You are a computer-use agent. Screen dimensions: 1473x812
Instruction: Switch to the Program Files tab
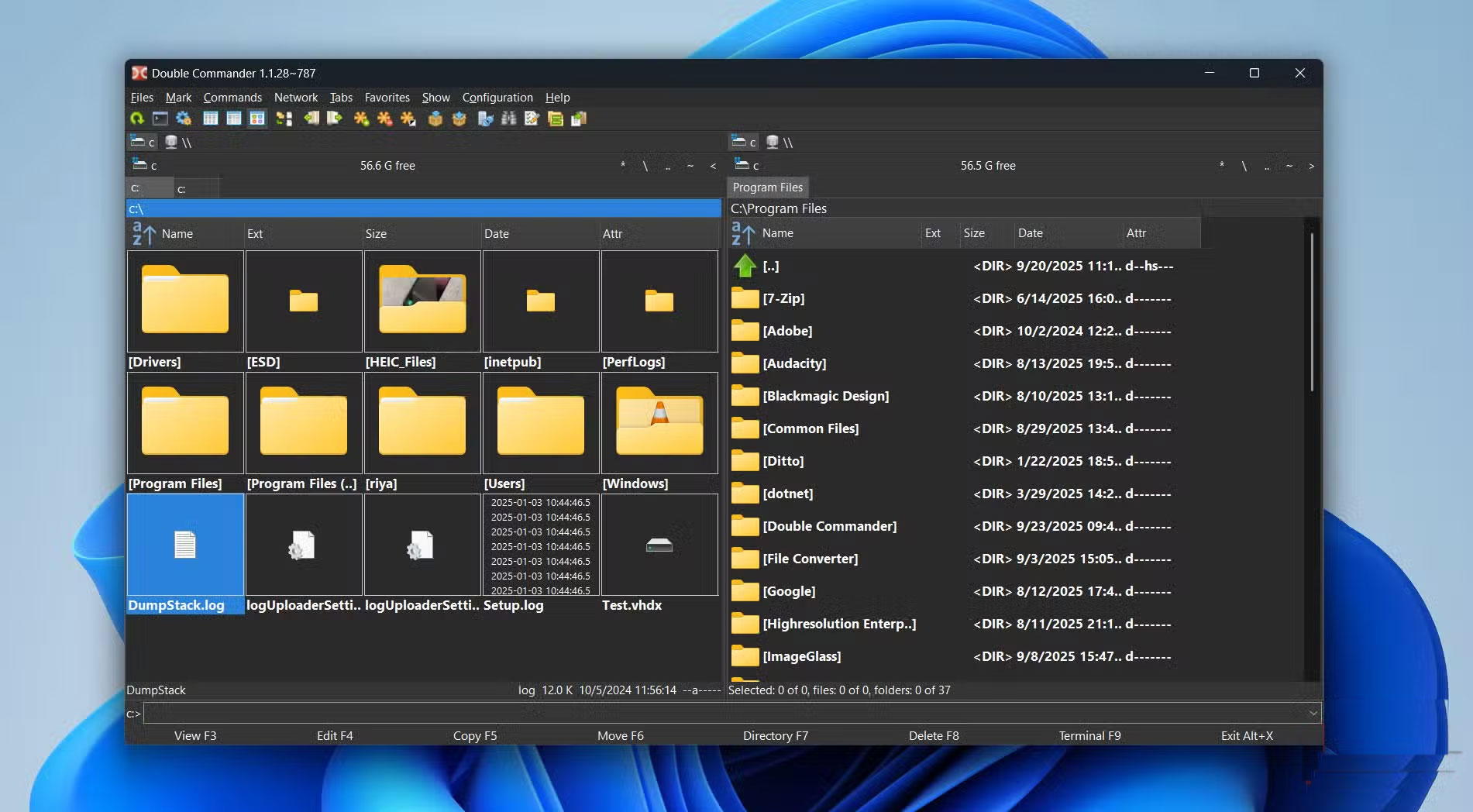[767, 187]
